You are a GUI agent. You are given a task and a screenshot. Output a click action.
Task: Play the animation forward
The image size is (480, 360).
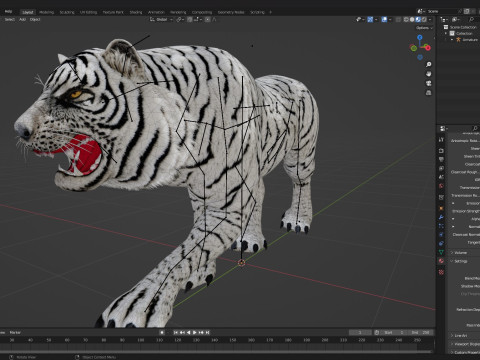(x=195, y=332)
